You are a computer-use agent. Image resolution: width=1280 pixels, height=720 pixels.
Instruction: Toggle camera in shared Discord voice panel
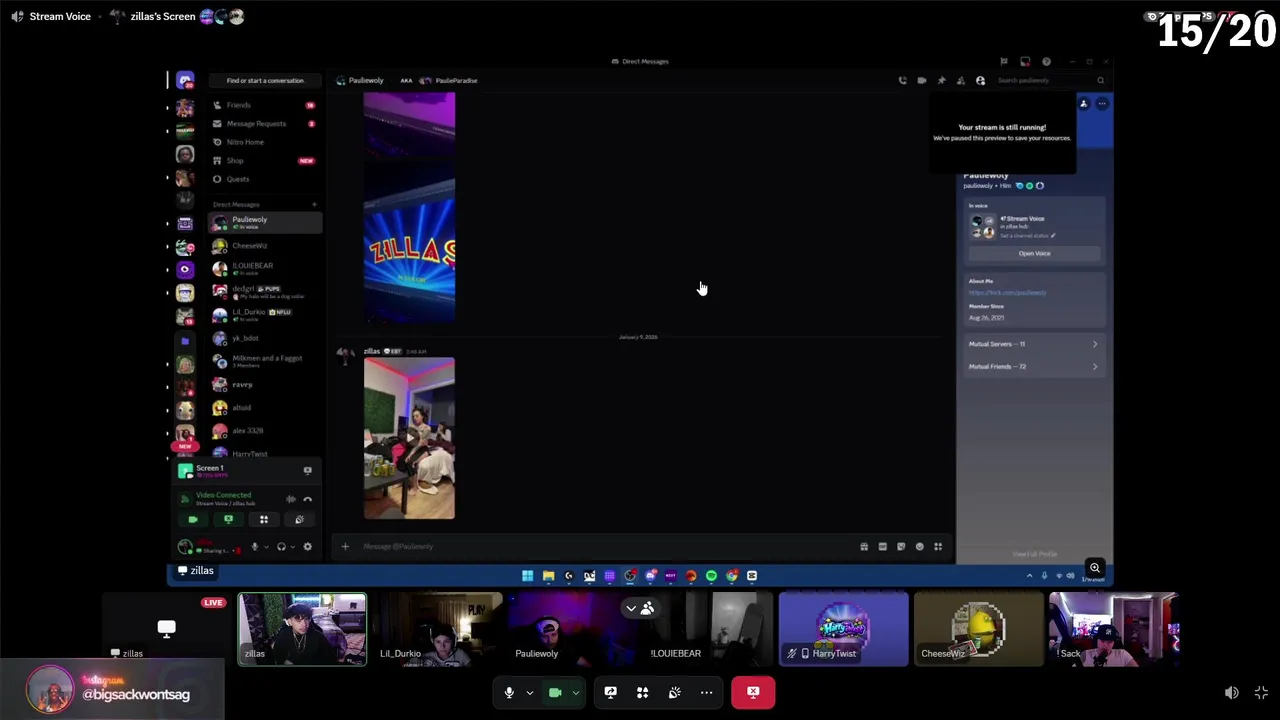[193, 519]
